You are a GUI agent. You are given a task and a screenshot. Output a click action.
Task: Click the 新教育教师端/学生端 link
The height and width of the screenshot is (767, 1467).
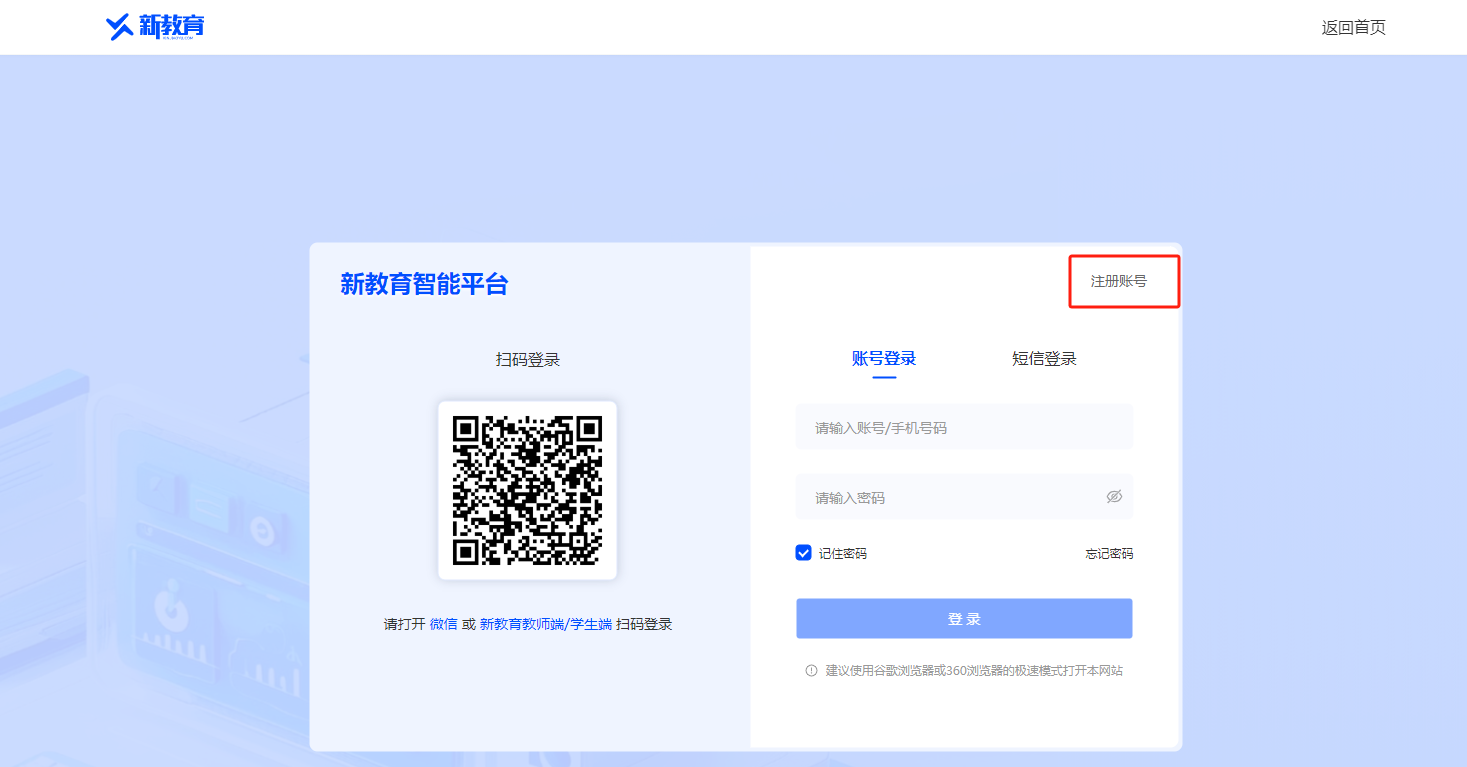click(545, 624)
